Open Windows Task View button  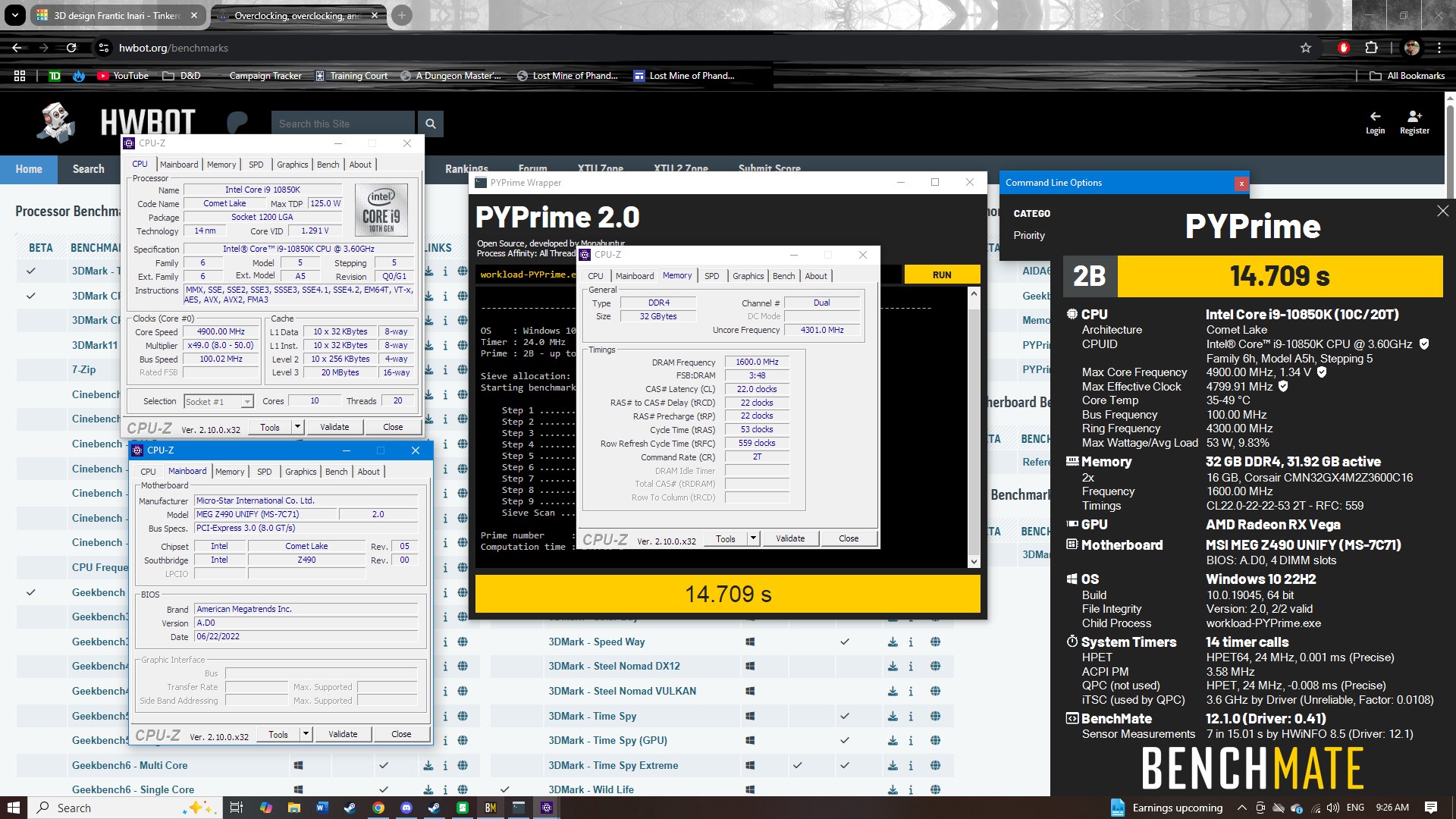(x=236, y=808)
